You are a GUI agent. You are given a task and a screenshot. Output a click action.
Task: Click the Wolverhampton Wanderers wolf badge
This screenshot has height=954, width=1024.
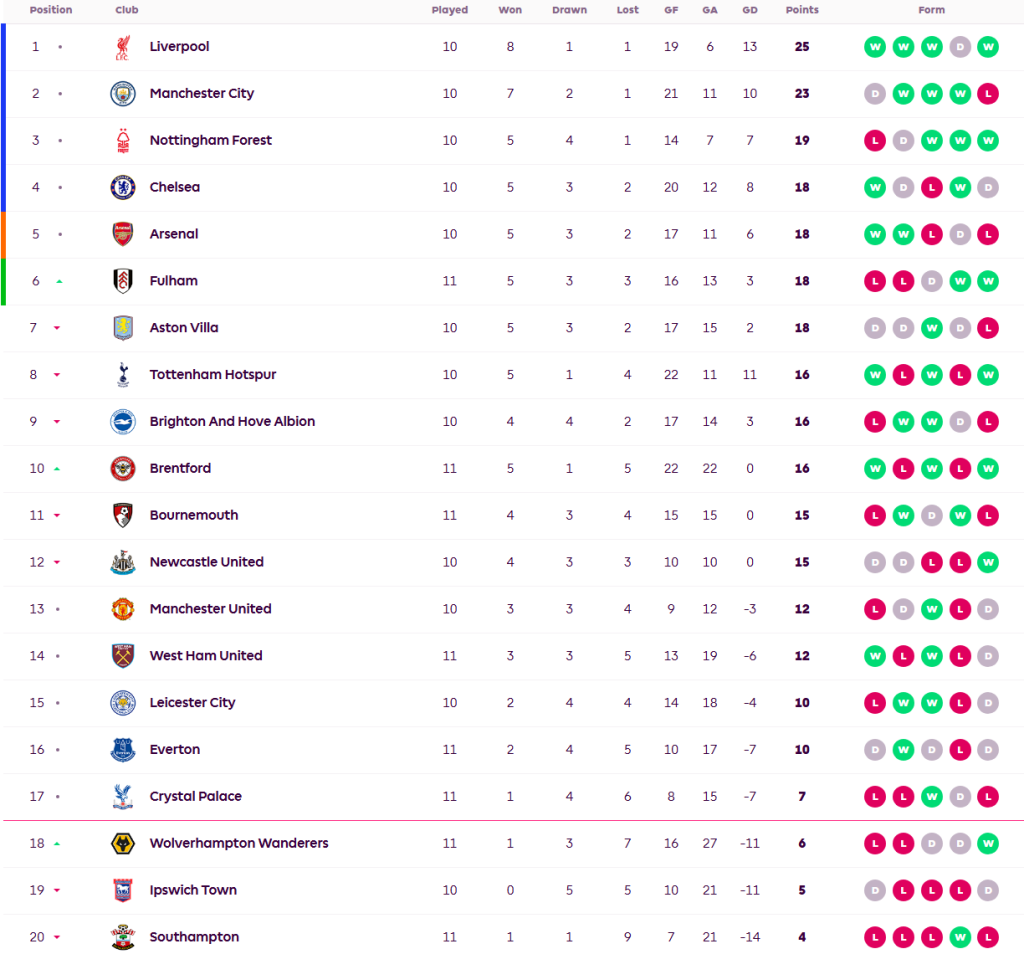click(x=122, y=844)
